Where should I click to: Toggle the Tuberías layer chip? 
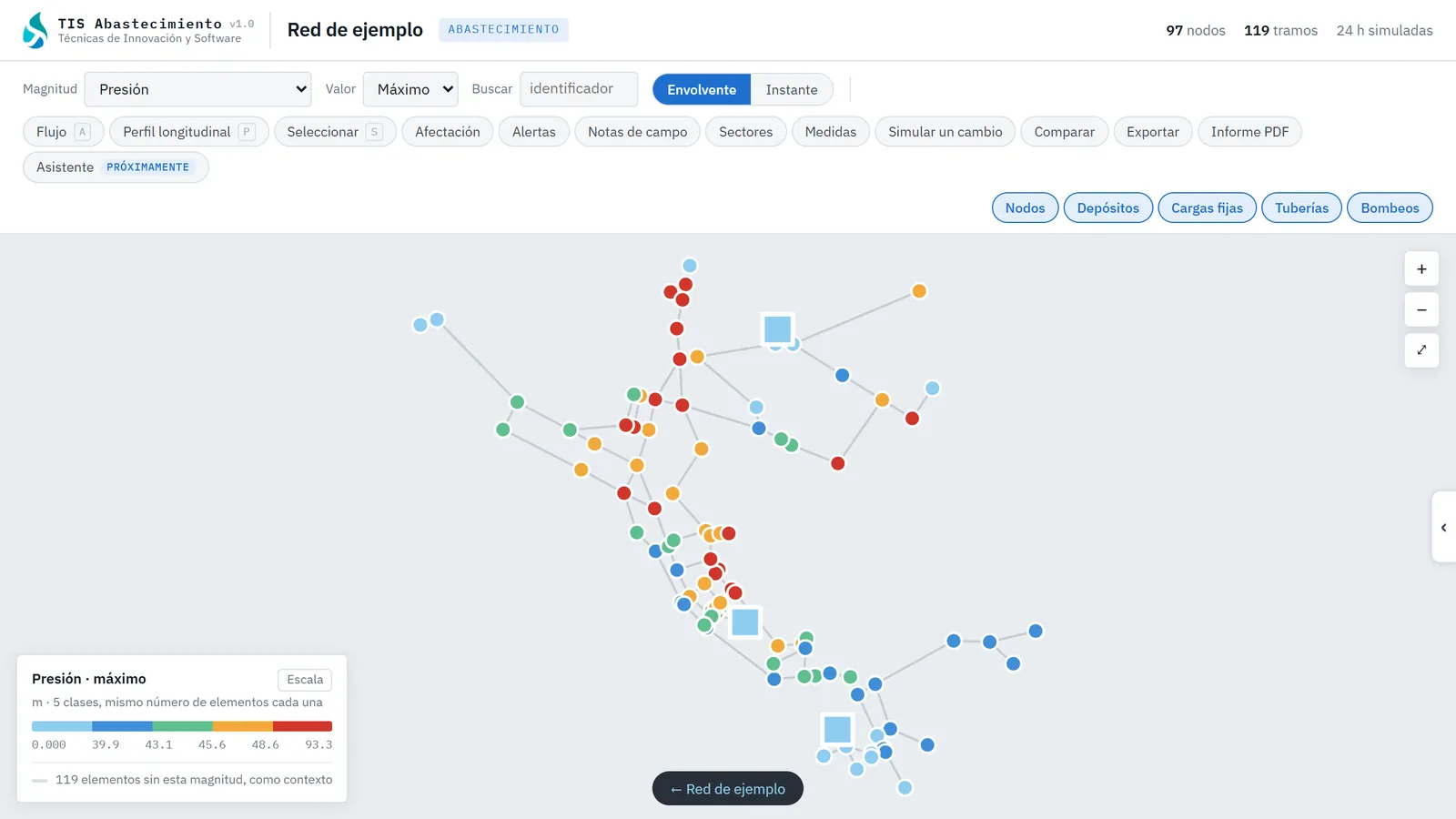tap(1302, 207)
